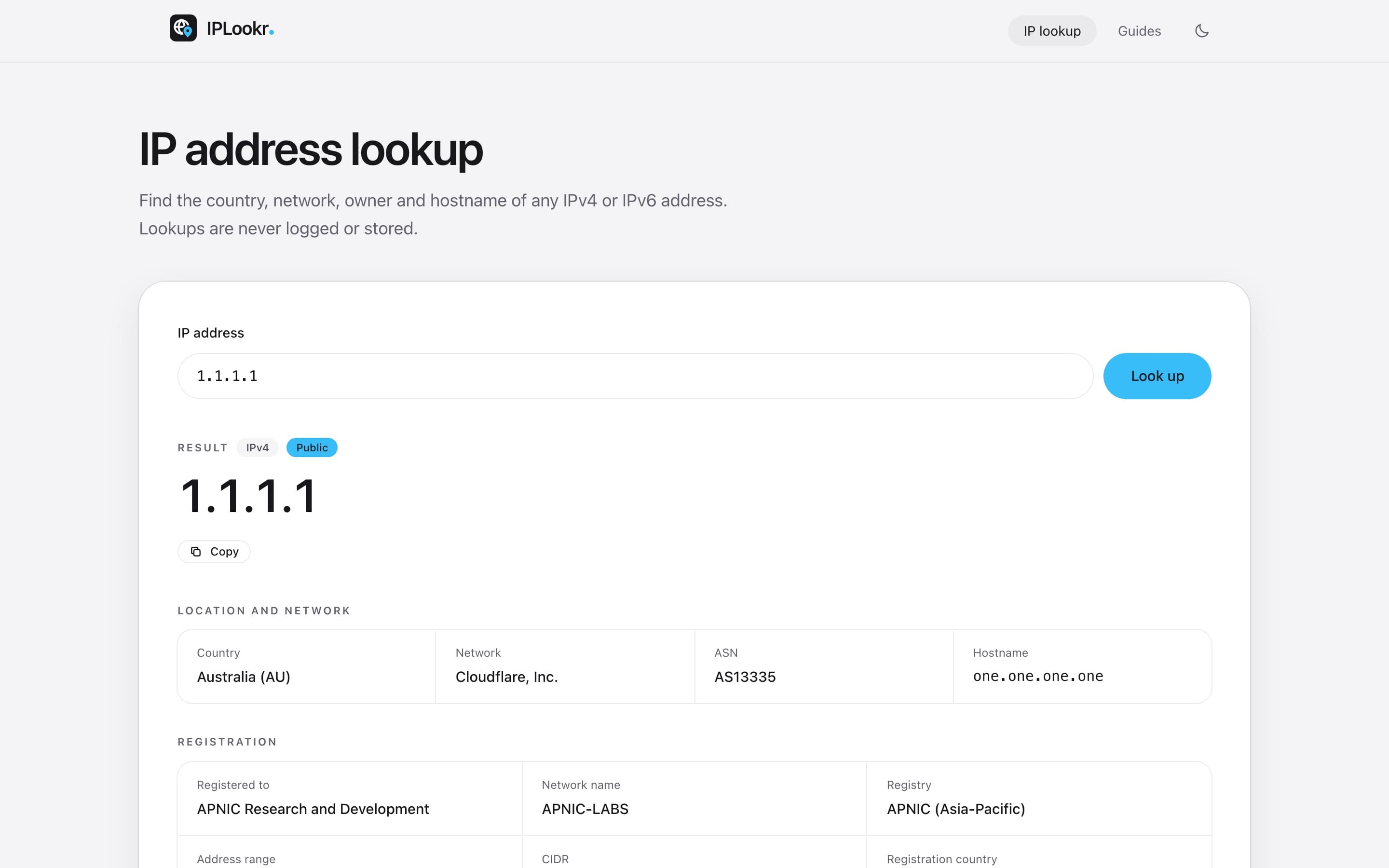Click the Location and Network section label

264,611
